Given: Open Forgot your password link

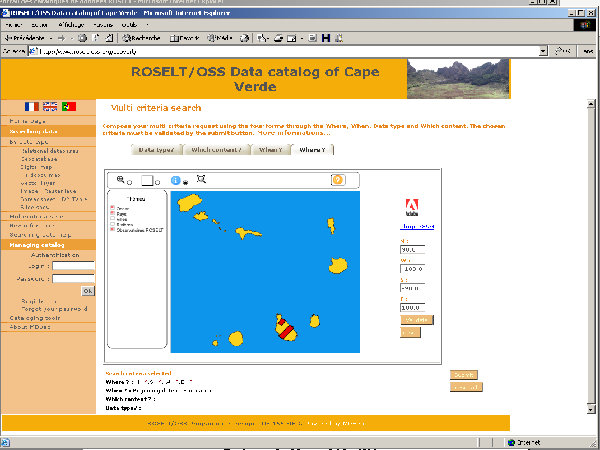Looking at the screenshot, I should [x=54, y=309].
